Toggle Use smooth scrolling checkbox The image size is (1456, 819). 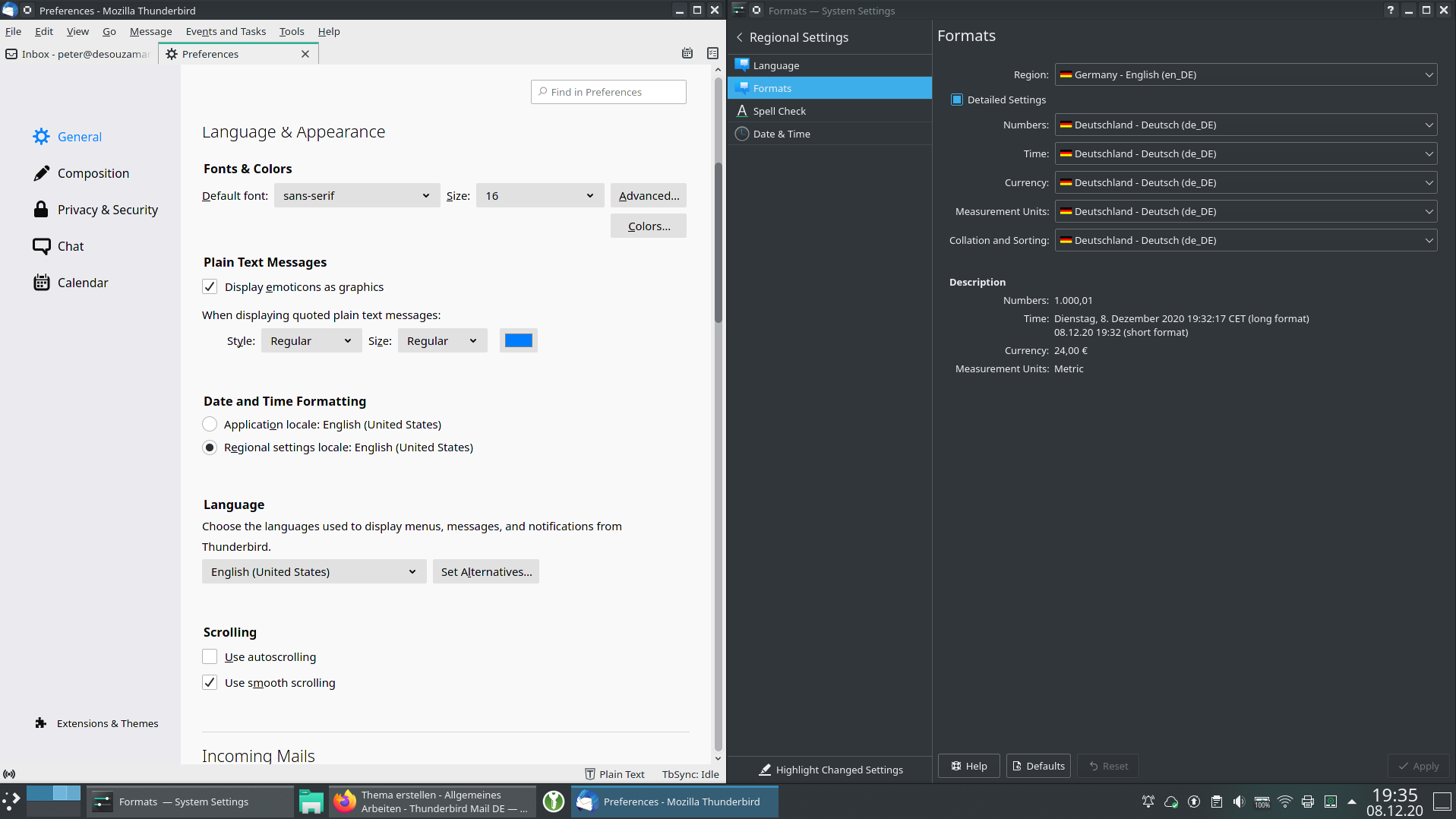pos(210,682)
